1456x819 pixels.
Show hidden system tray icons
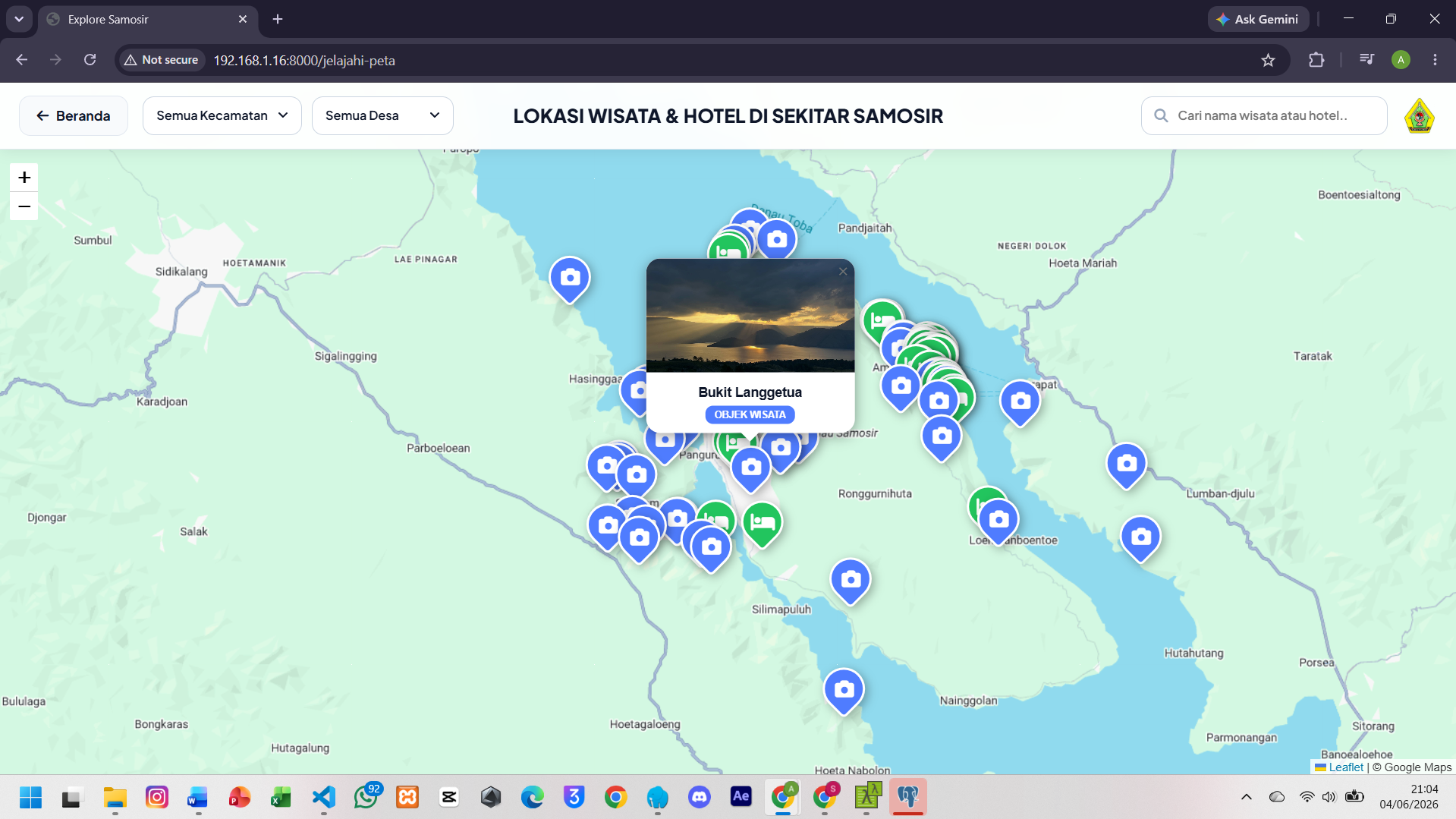coord(1246,797)
